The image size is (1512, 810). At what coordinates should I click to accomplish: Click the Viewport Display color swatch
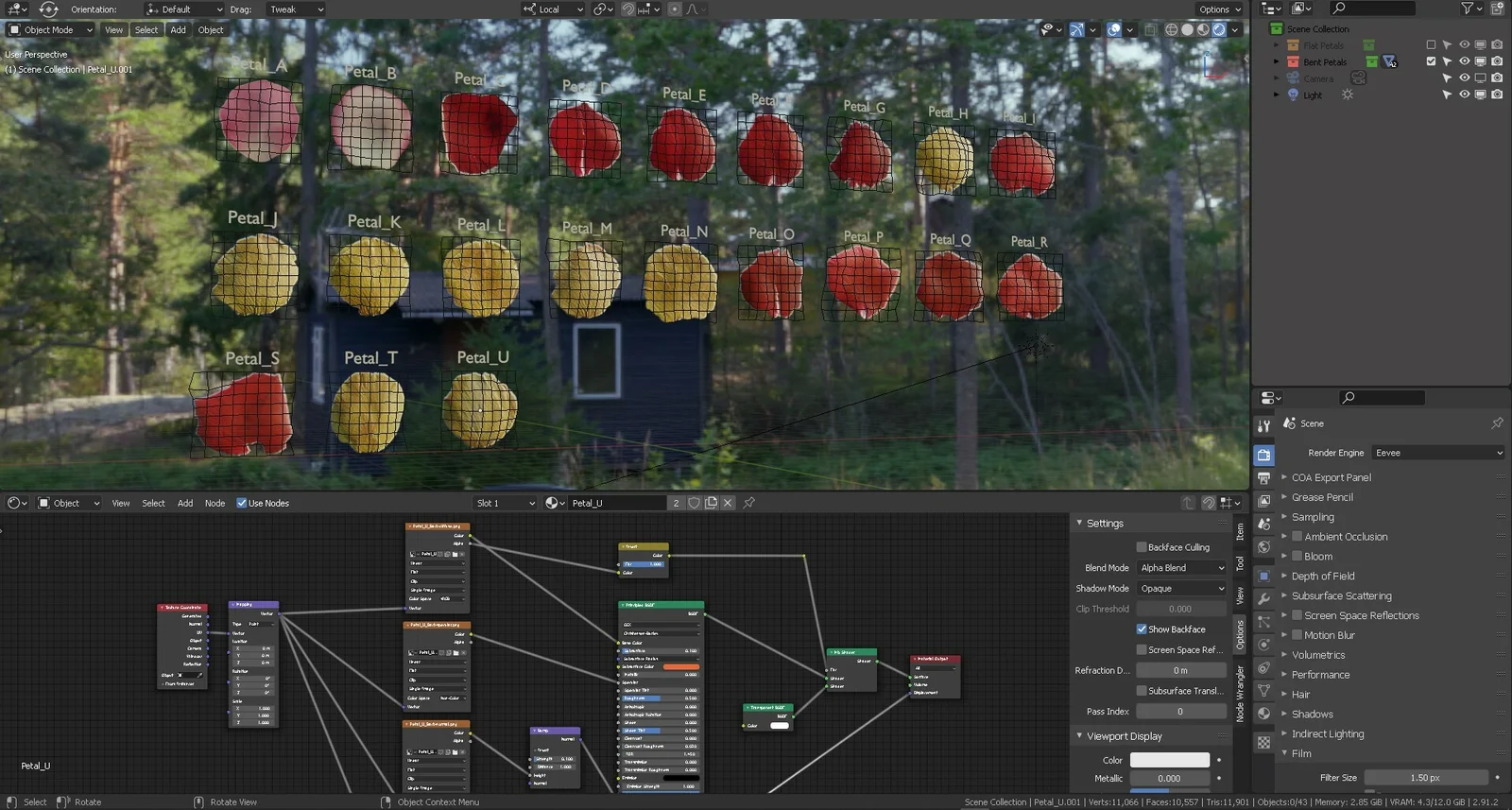point(1169,760)
